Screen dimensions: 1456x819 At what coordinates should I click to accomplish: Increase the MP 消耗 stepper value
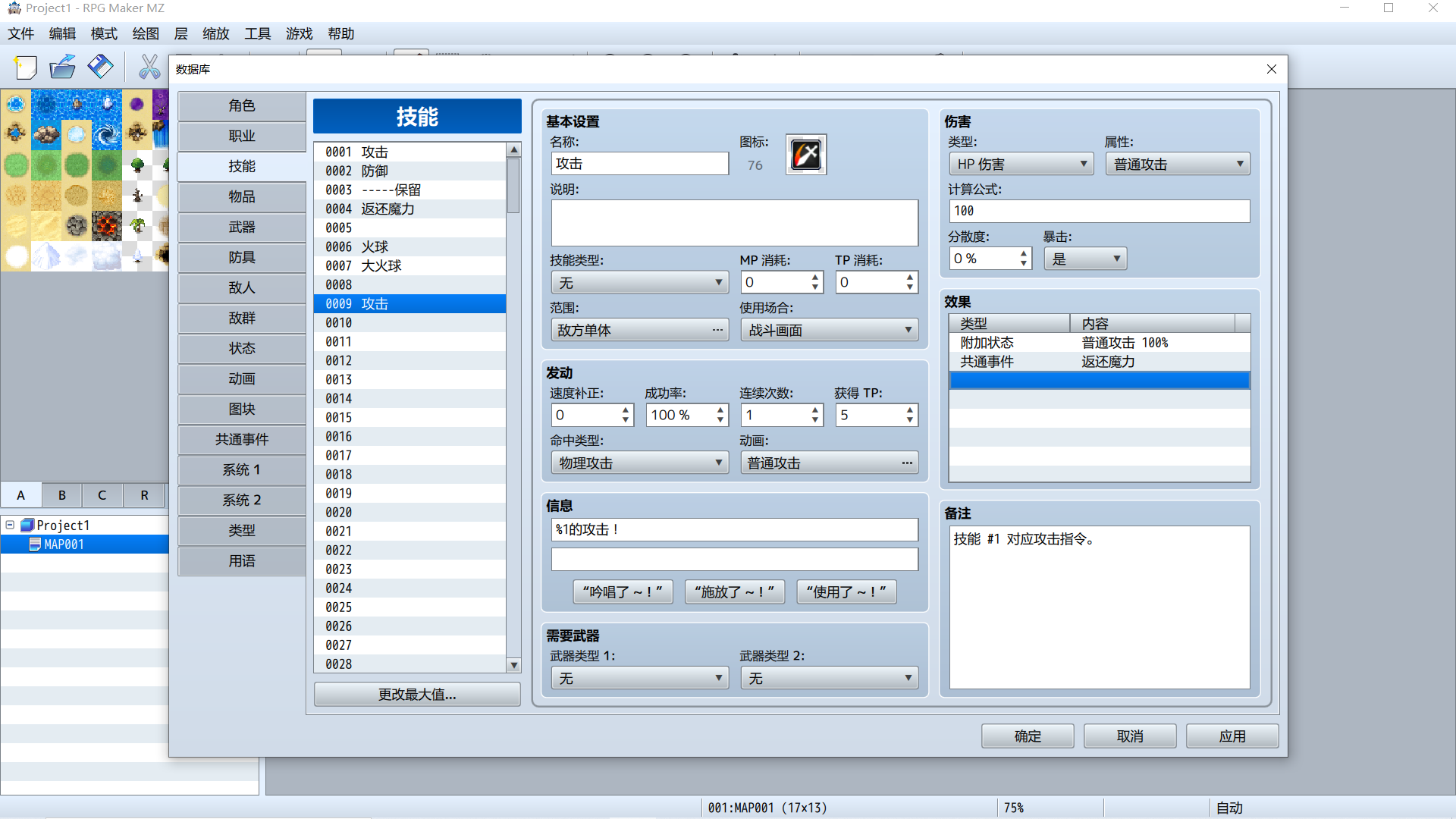pyautogui.click(x=815, y=277)
